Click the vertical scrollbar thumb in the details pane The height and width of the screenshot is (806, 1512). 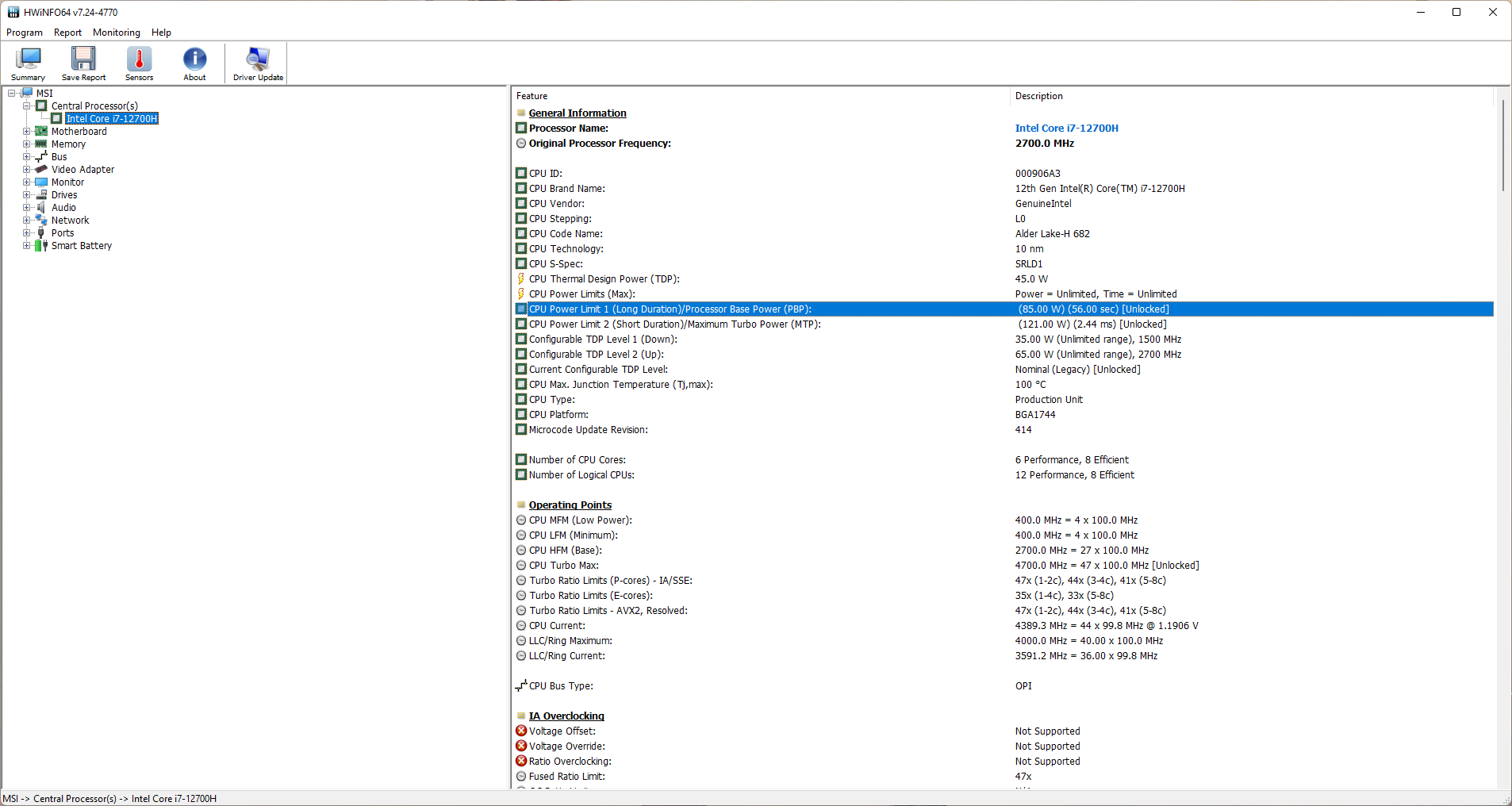pos(1502,145)
